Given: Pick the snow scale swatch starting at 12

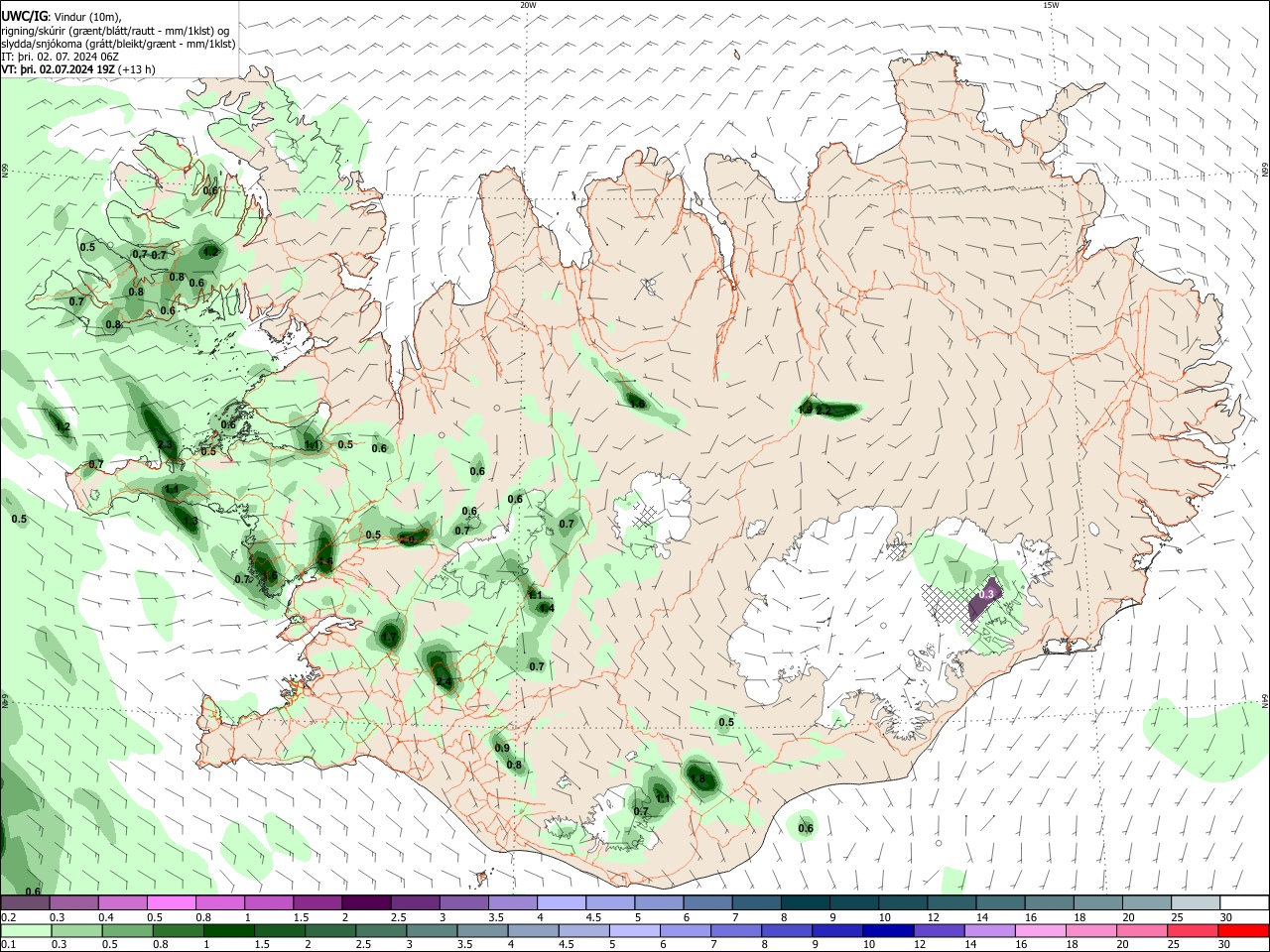Looking at the screenshot, I should [952, 902].
